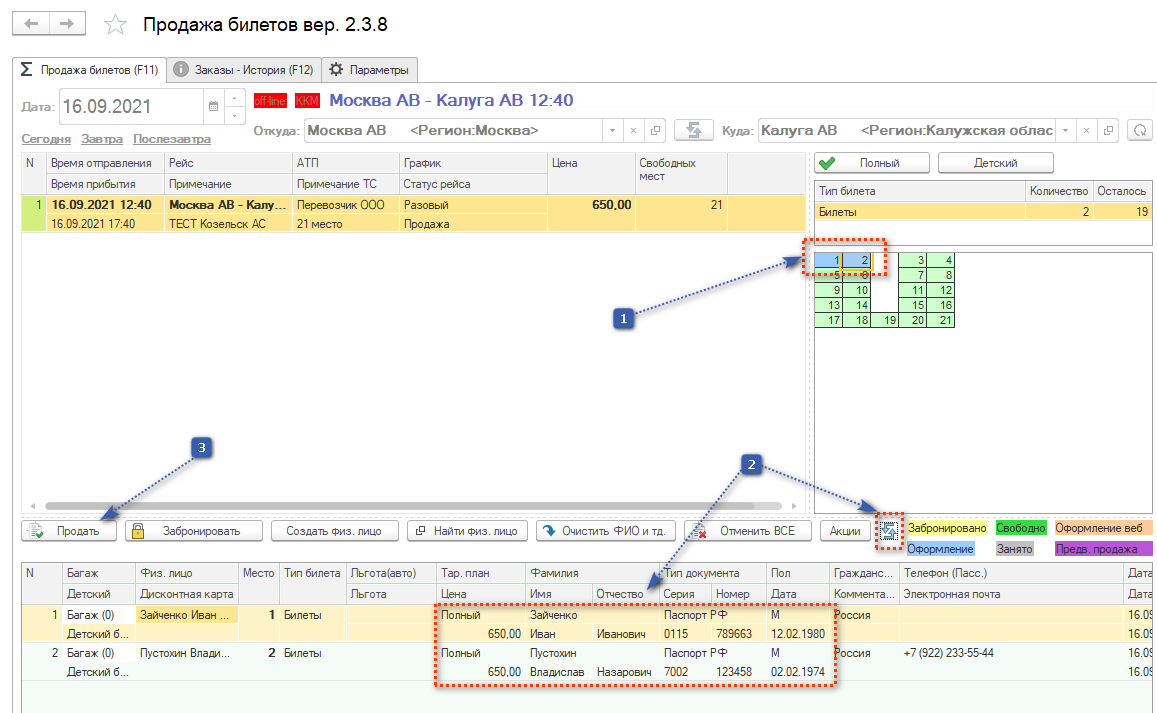Click the Забронировано yellow legend swatch

pos(946,528)
